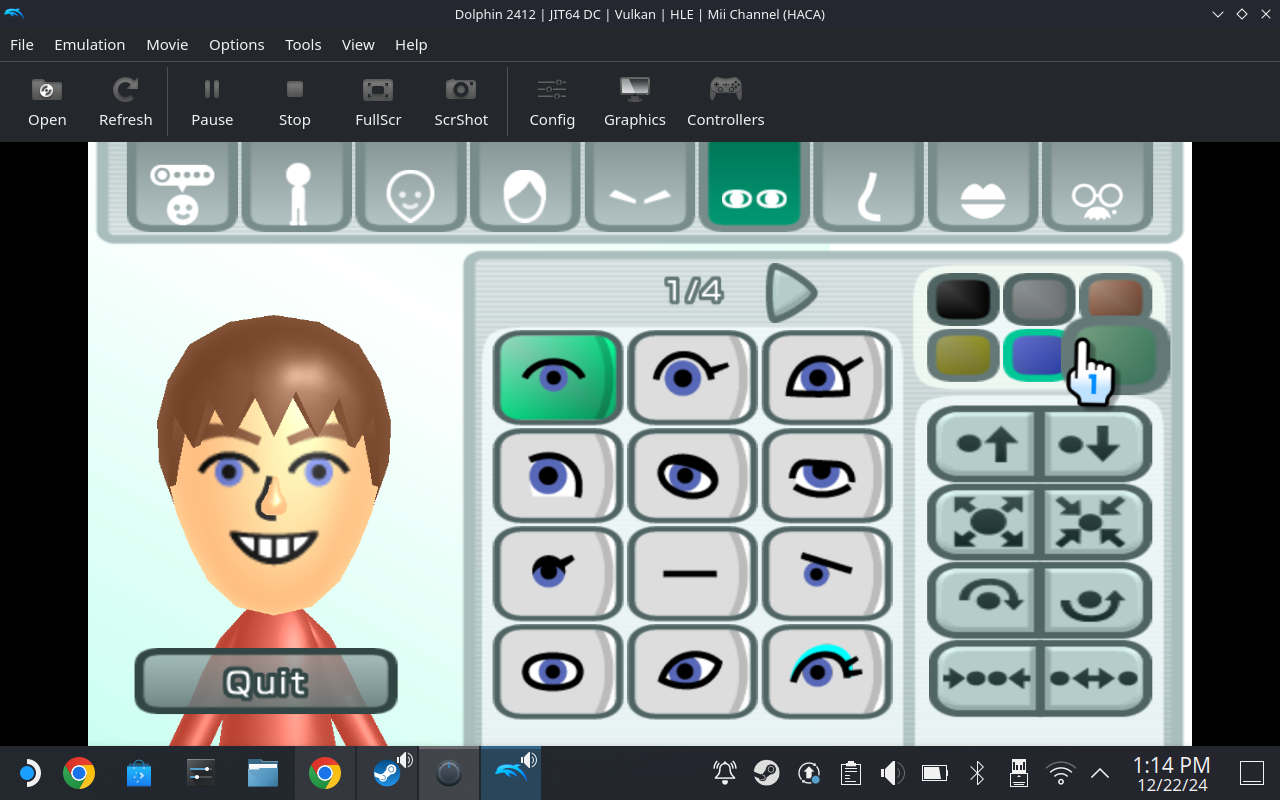Open the Graphics settings
Screen dimensions: 1280x800
[x=635, y=103]
